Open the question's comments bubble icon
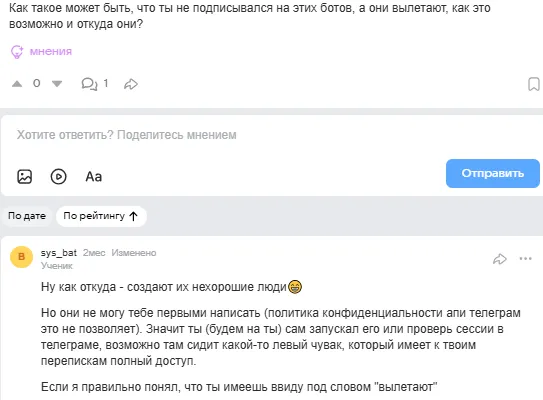543x400 pixels. 89,84
